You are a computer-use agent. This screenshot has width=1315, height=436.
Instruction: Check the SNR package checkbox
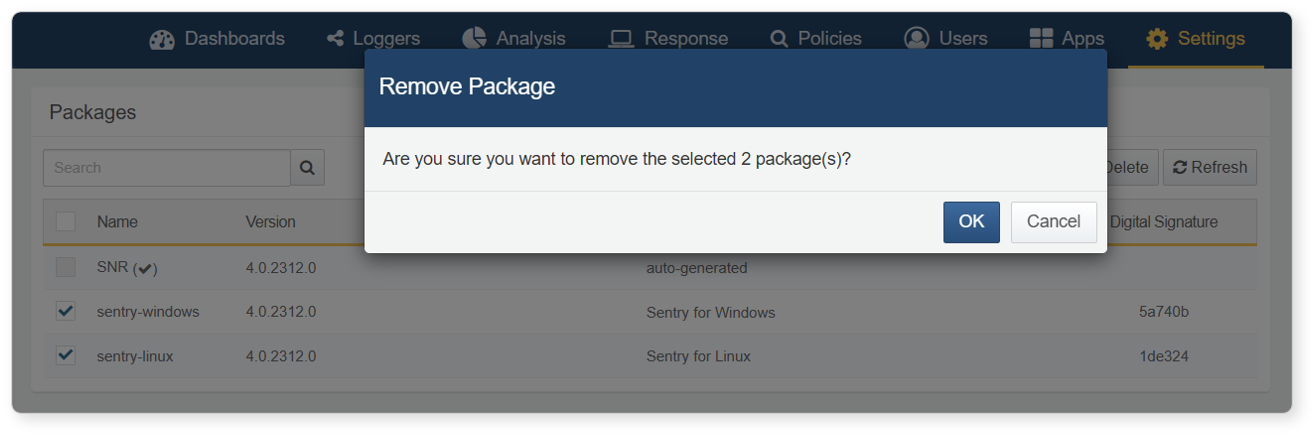[66, 267]
